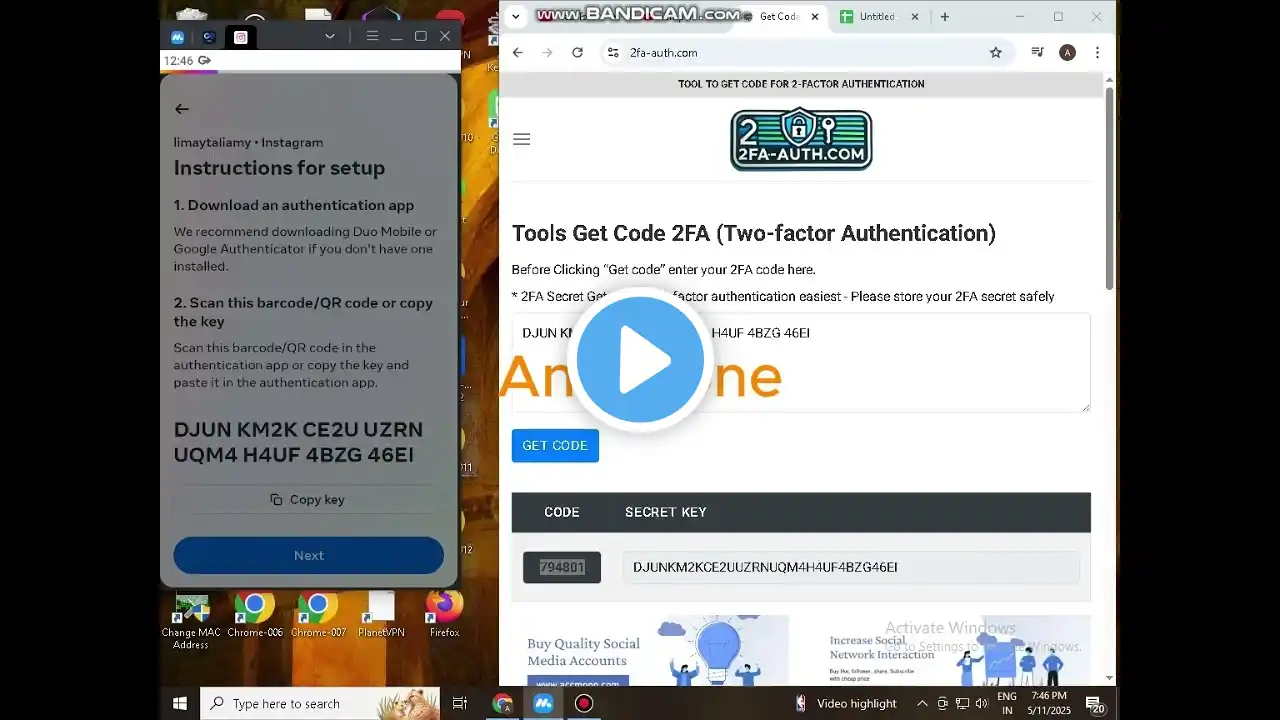Open the Video highlight news widget
Screen dimensions: 1280x720
tap(846, 704)
